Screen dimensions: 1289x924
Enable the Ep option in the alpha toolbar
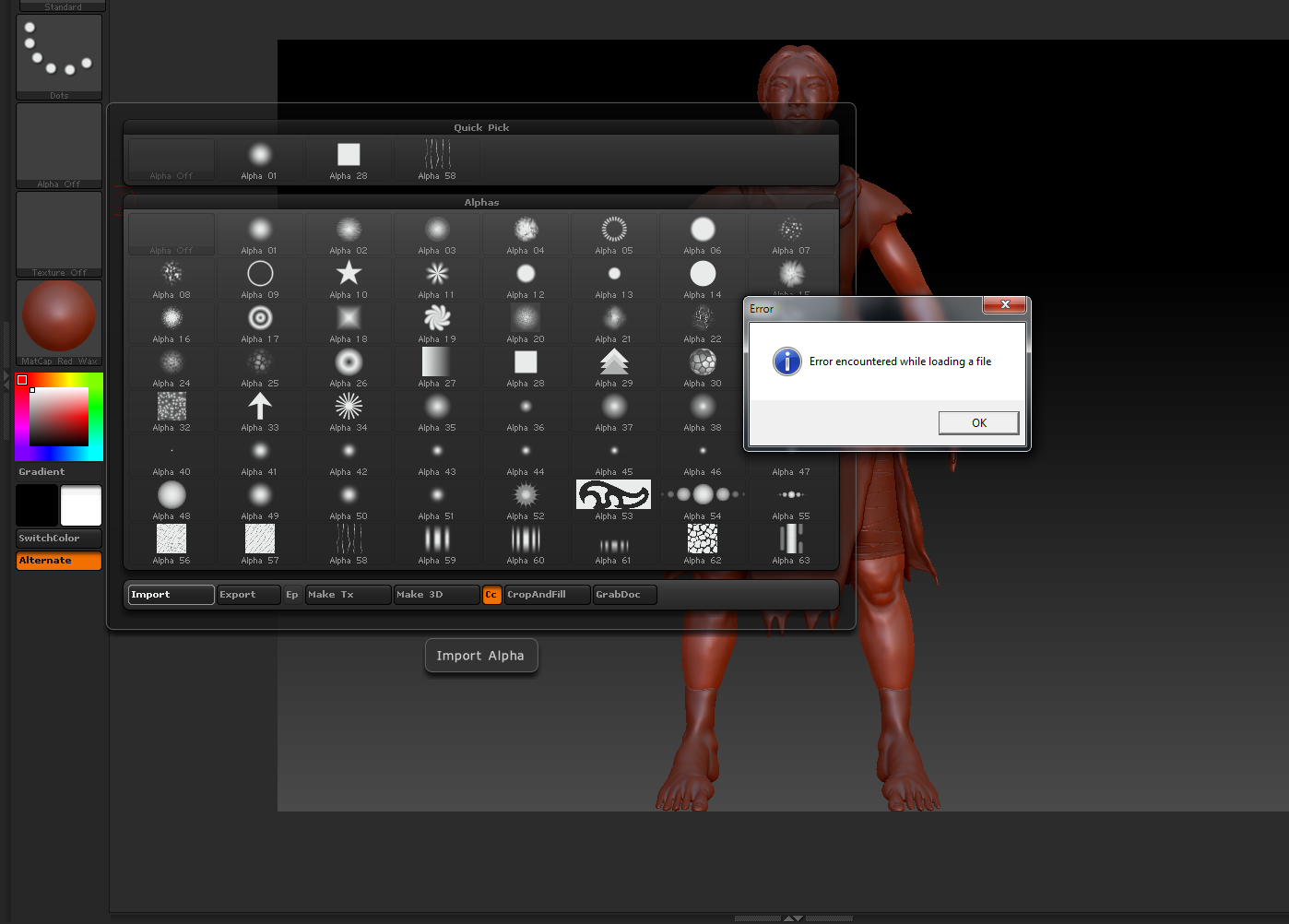point(292,595)
